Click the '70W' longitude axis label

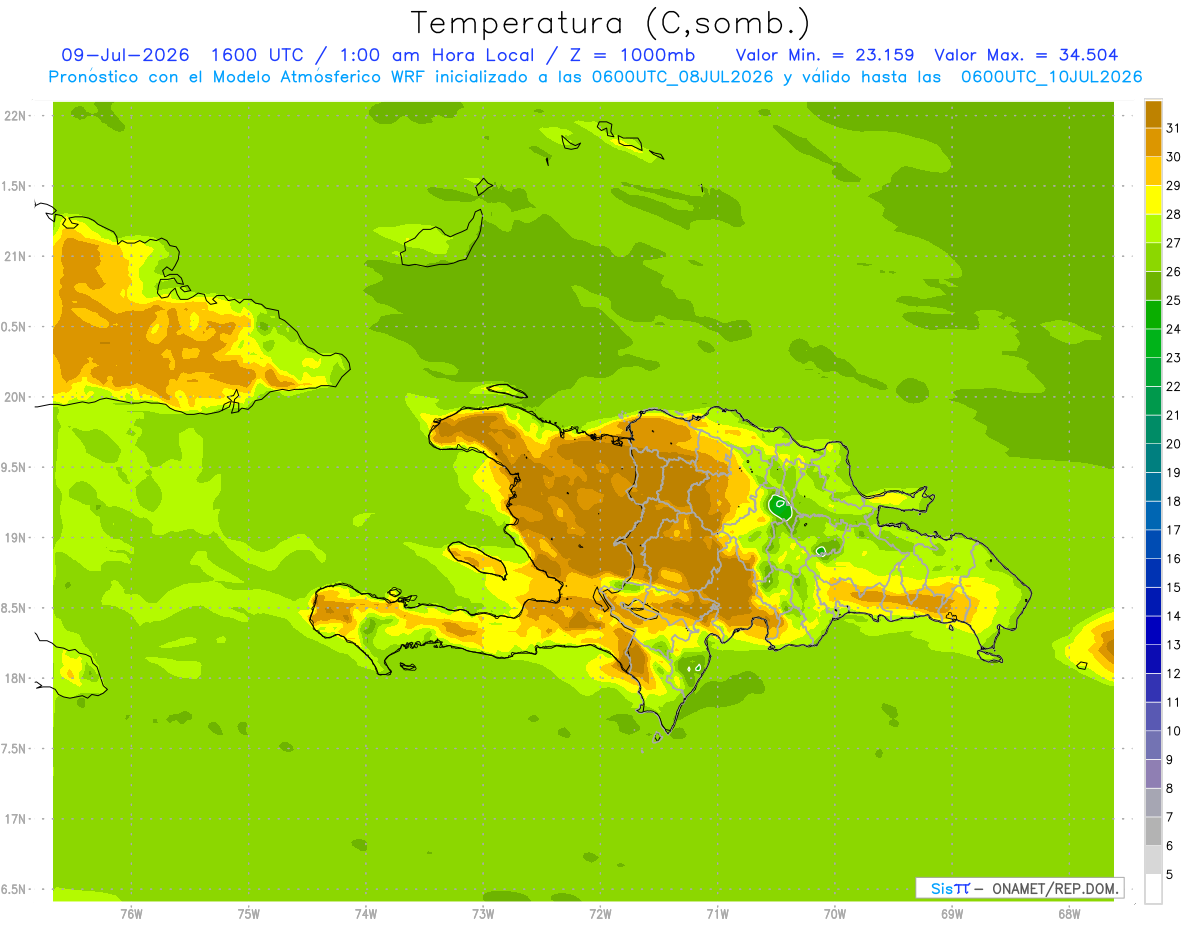tap(835, 914)
